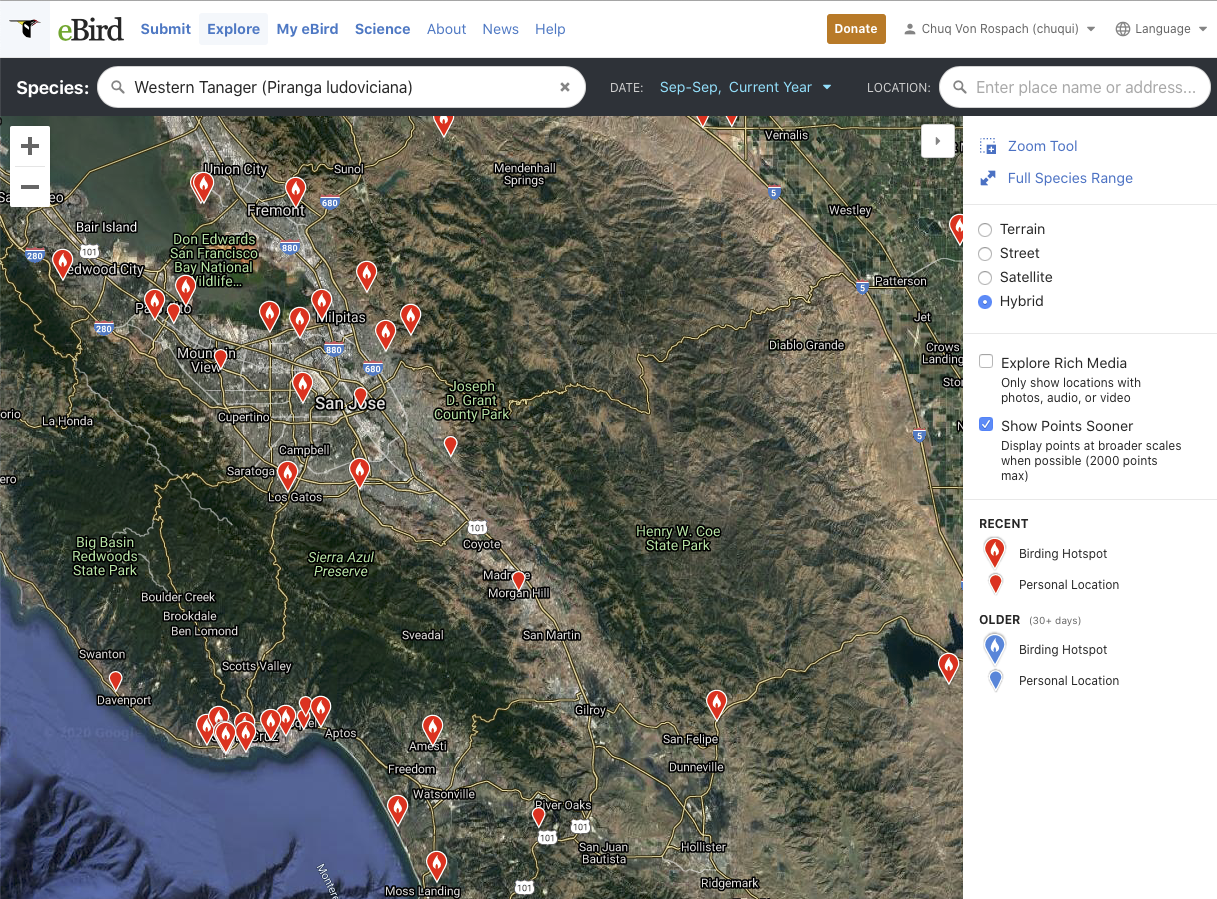Click the Big Basin Redwoods State Park label

[105, 556]
